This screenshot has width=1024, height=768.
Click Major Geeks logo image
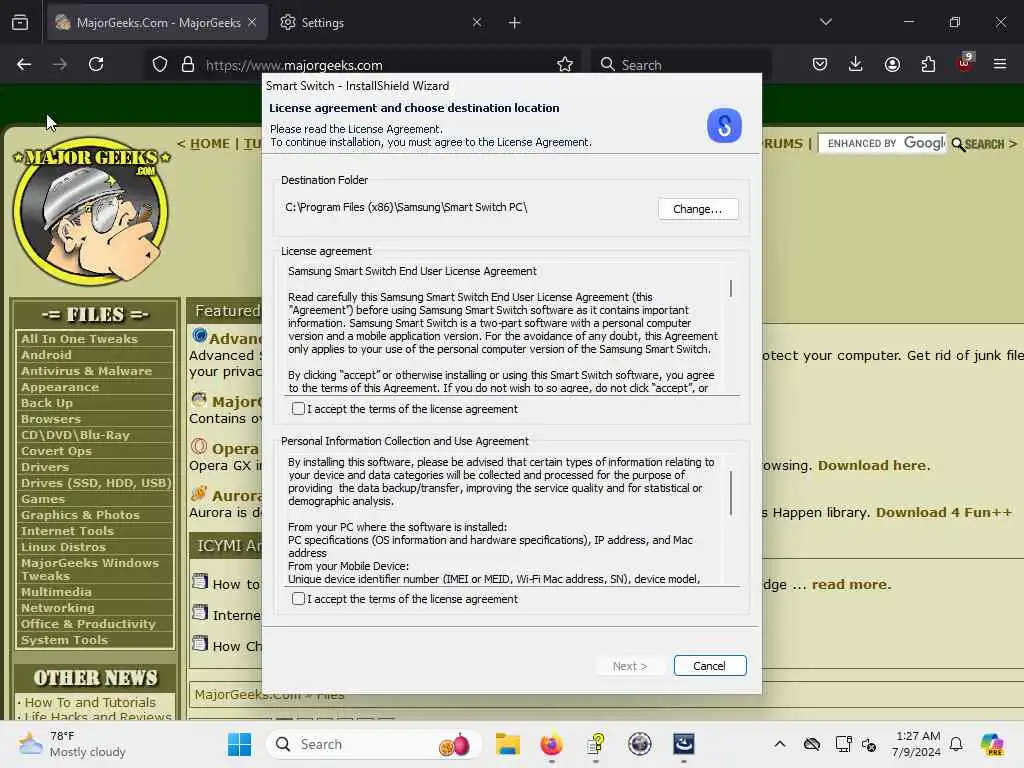pyautogui.click(x=91, y=210)
